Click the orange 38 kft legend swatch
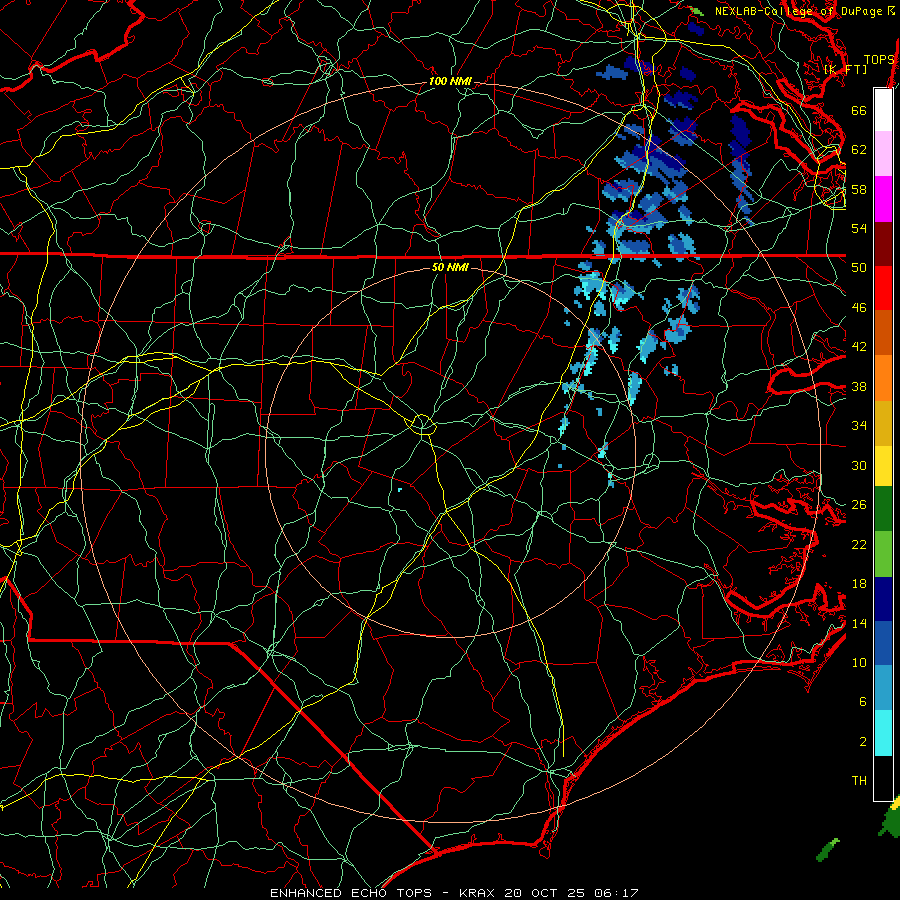 point(883,378)
